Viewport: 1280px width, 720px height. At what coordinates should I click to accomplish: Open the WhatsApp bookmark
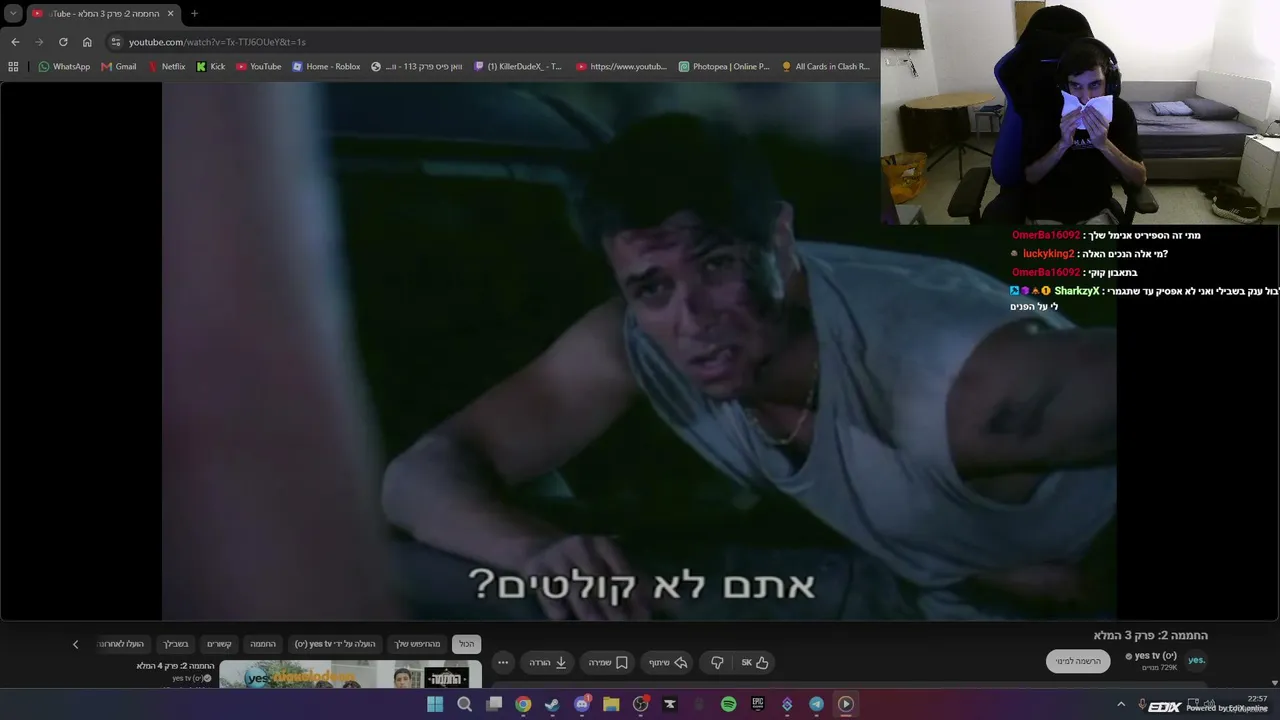pos(64,67)
